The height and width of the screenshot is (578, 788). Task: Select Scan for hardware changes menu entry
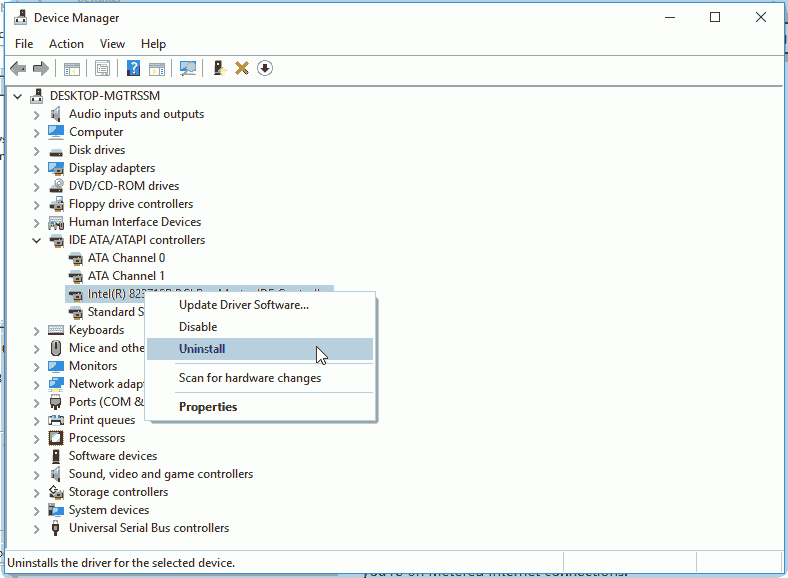260,378
